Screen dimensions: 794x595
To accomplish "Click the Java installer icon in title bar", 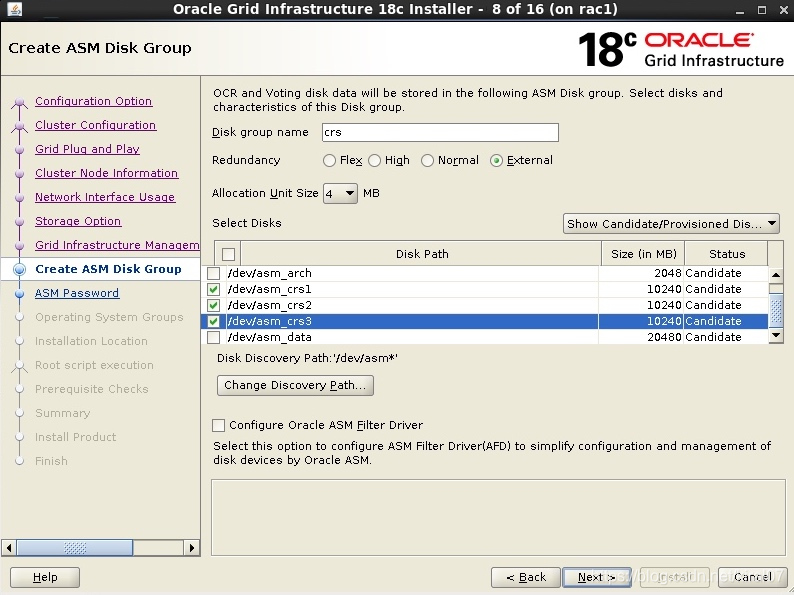I will (x=15, y=9).
